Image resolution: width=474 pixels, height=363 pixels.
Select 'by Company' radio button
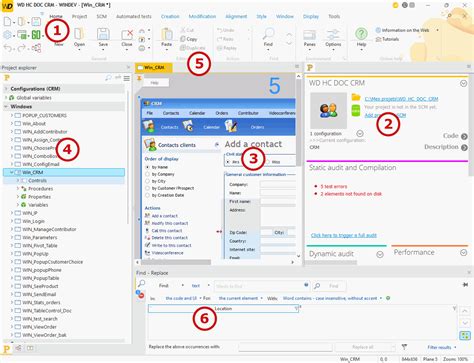point(147,174)
